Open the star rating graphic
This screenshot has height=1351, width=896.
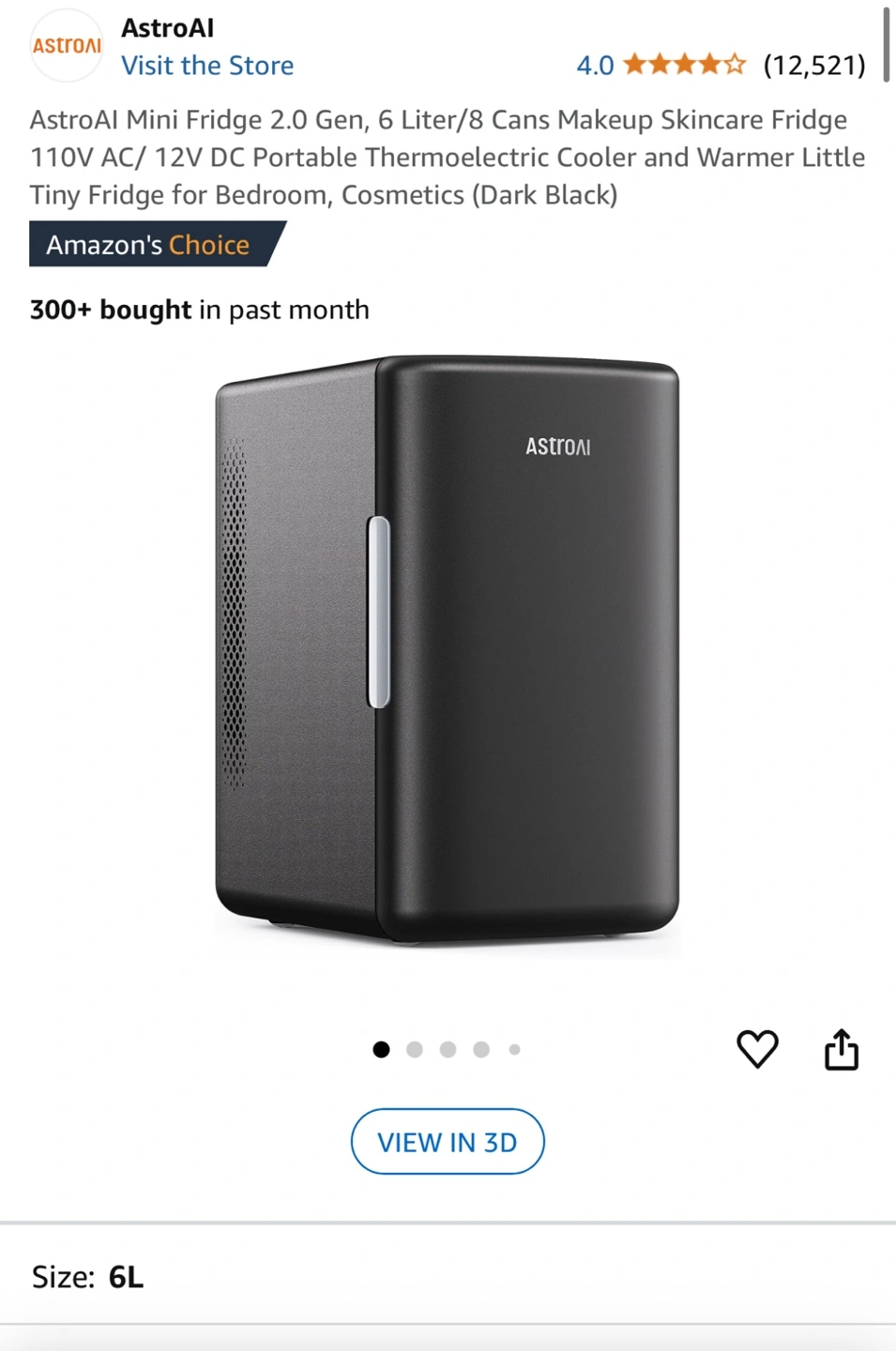[684, 65]
